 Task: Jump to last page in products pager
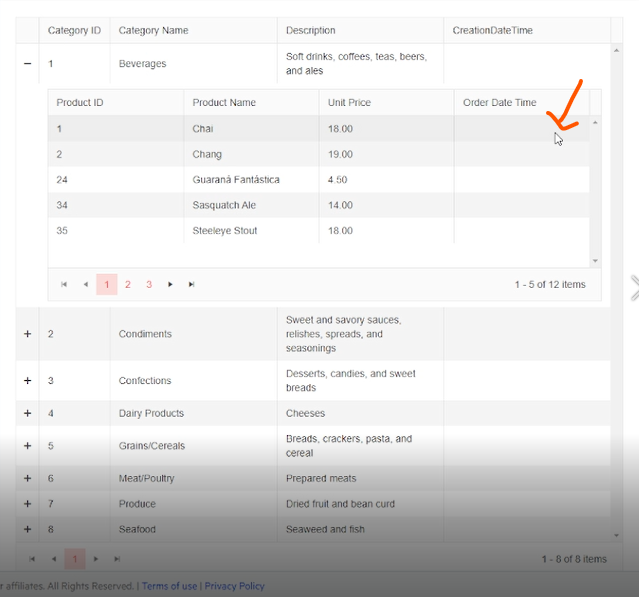[191, 285]
